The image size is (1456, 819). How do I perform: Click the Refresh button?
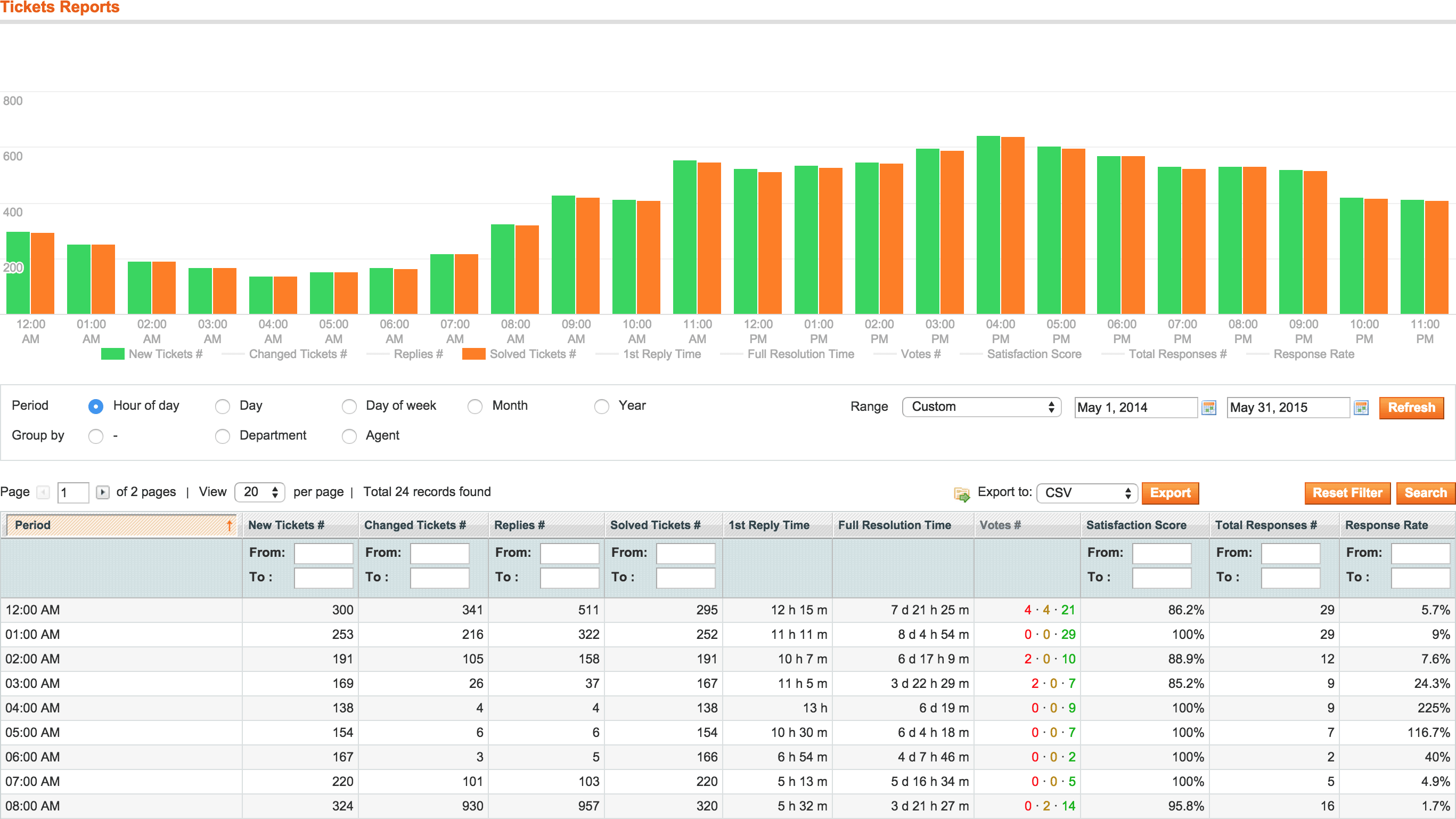(x=1411, y=407)
